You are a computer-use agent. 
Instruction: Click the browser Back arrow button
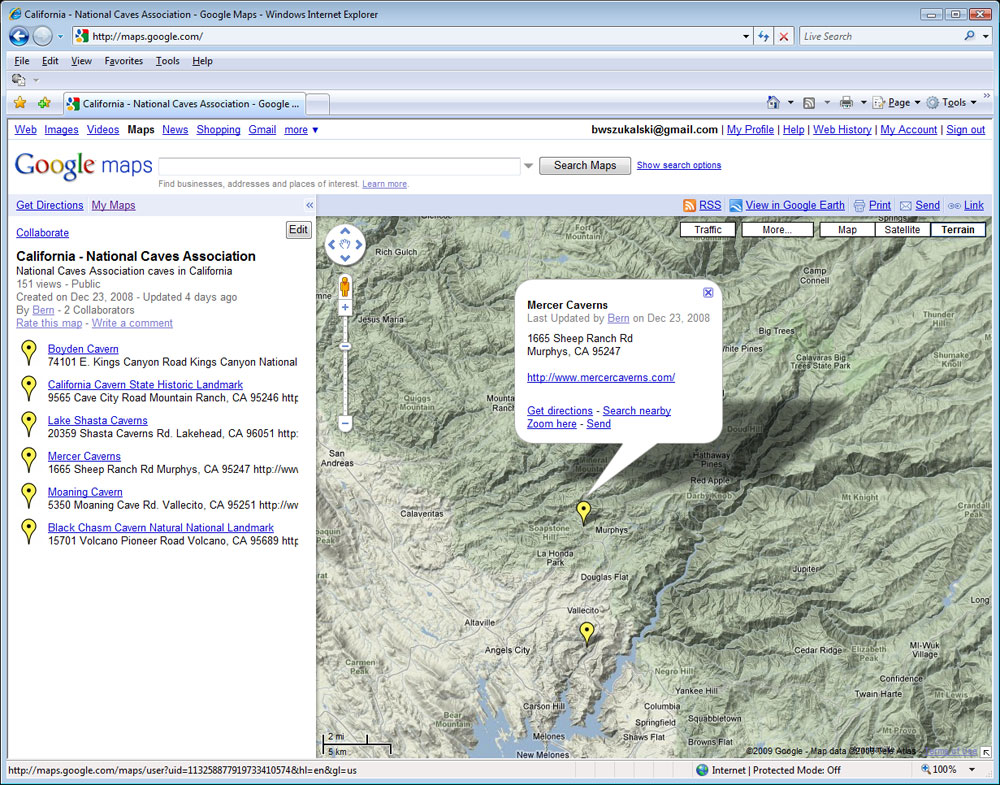point(19,36)
